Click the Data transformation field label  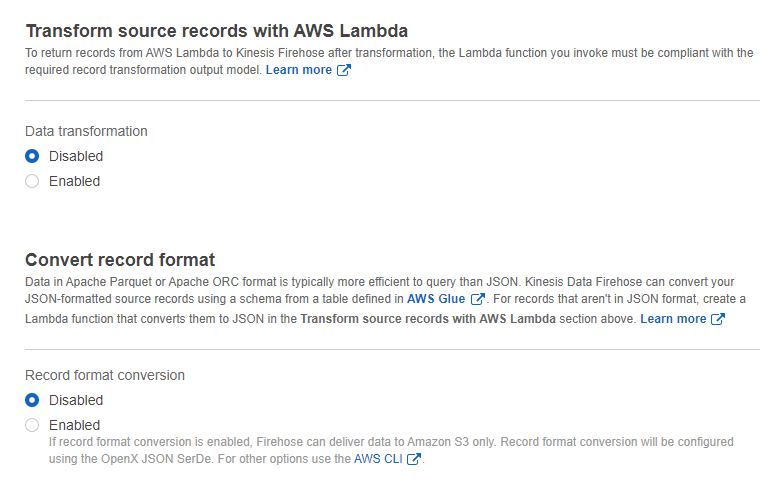point(86,131)
